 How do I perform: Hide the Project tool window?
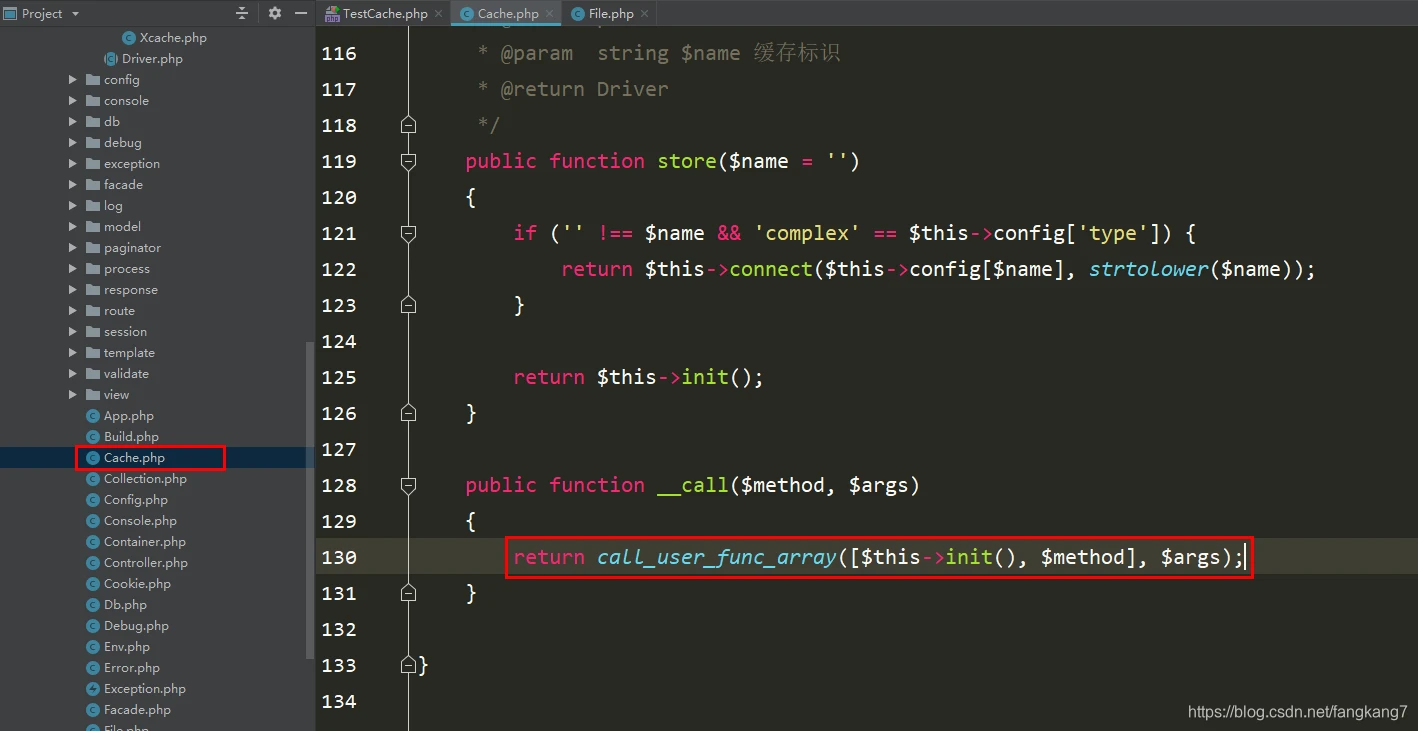[300, 13]
